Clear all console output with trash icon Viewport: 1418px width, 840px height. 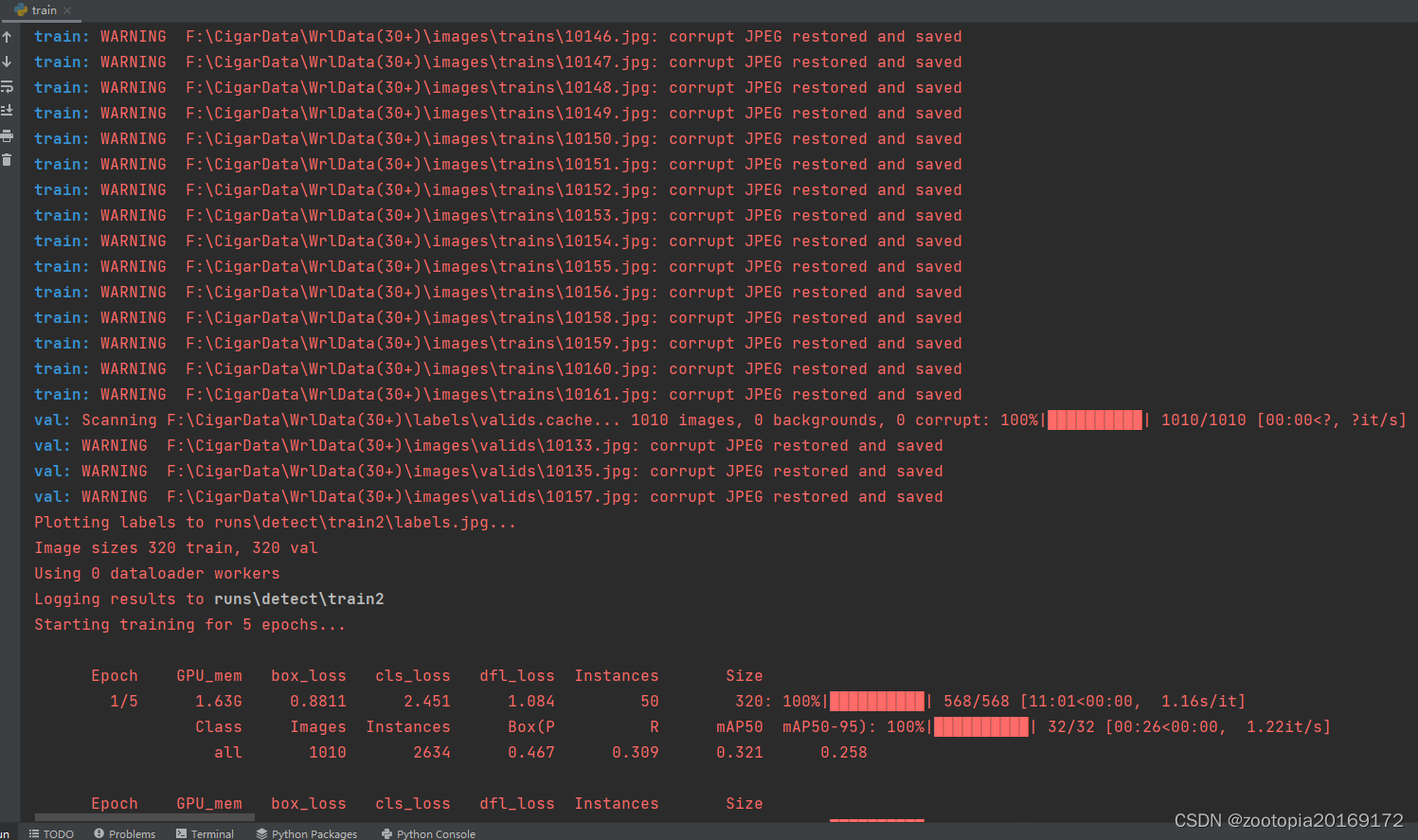point(7,160)
